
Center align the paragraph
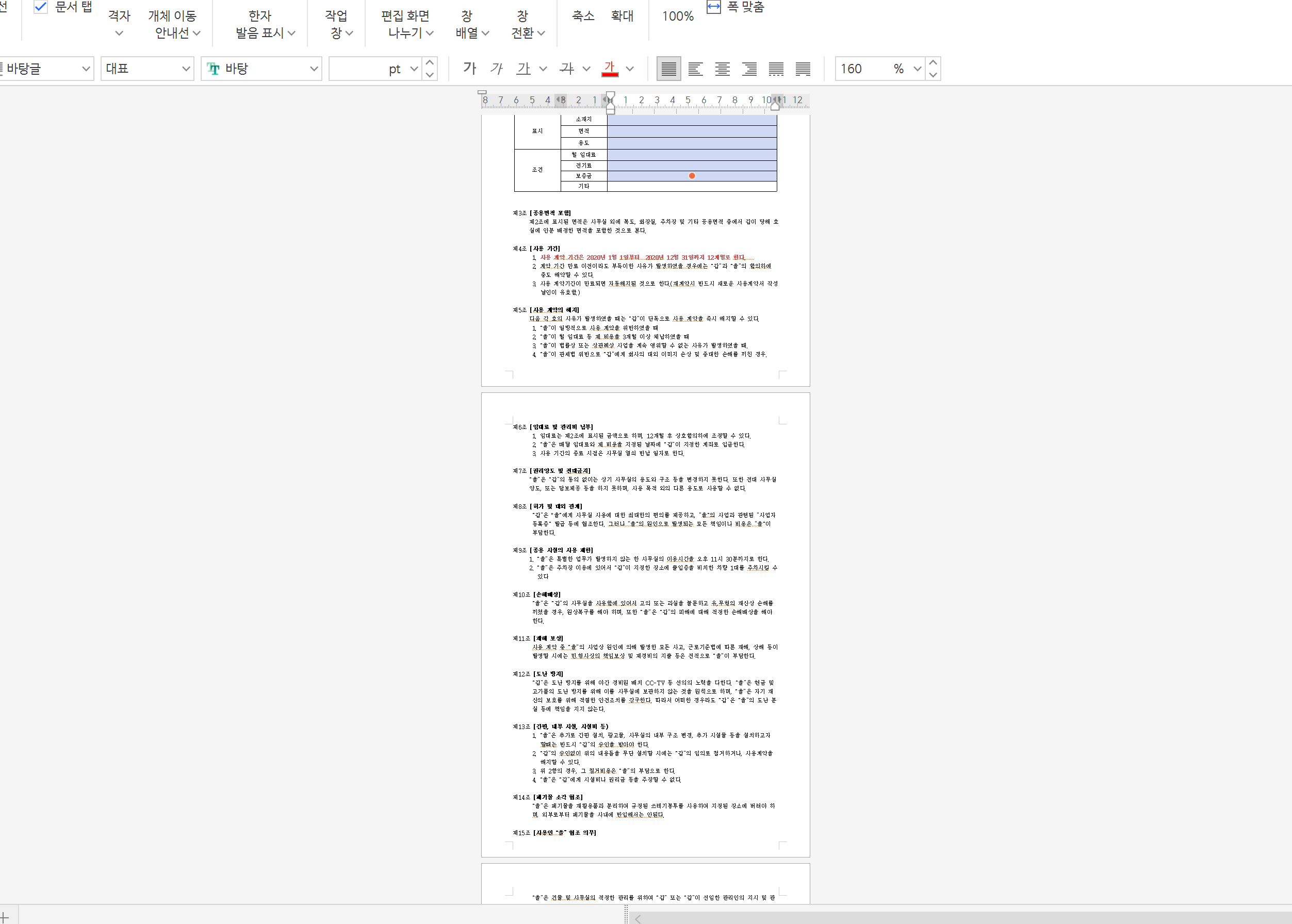(x=722, y=69)
